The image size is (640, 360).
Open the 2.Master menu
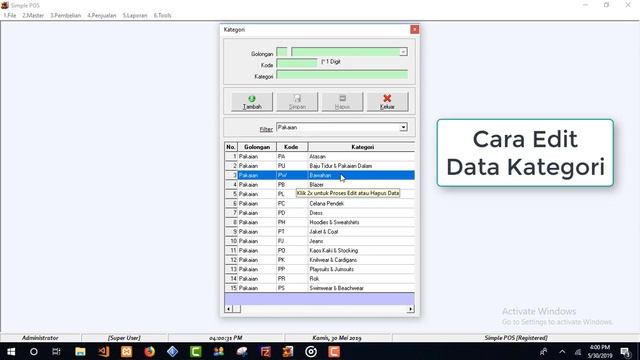coord(33,16)
